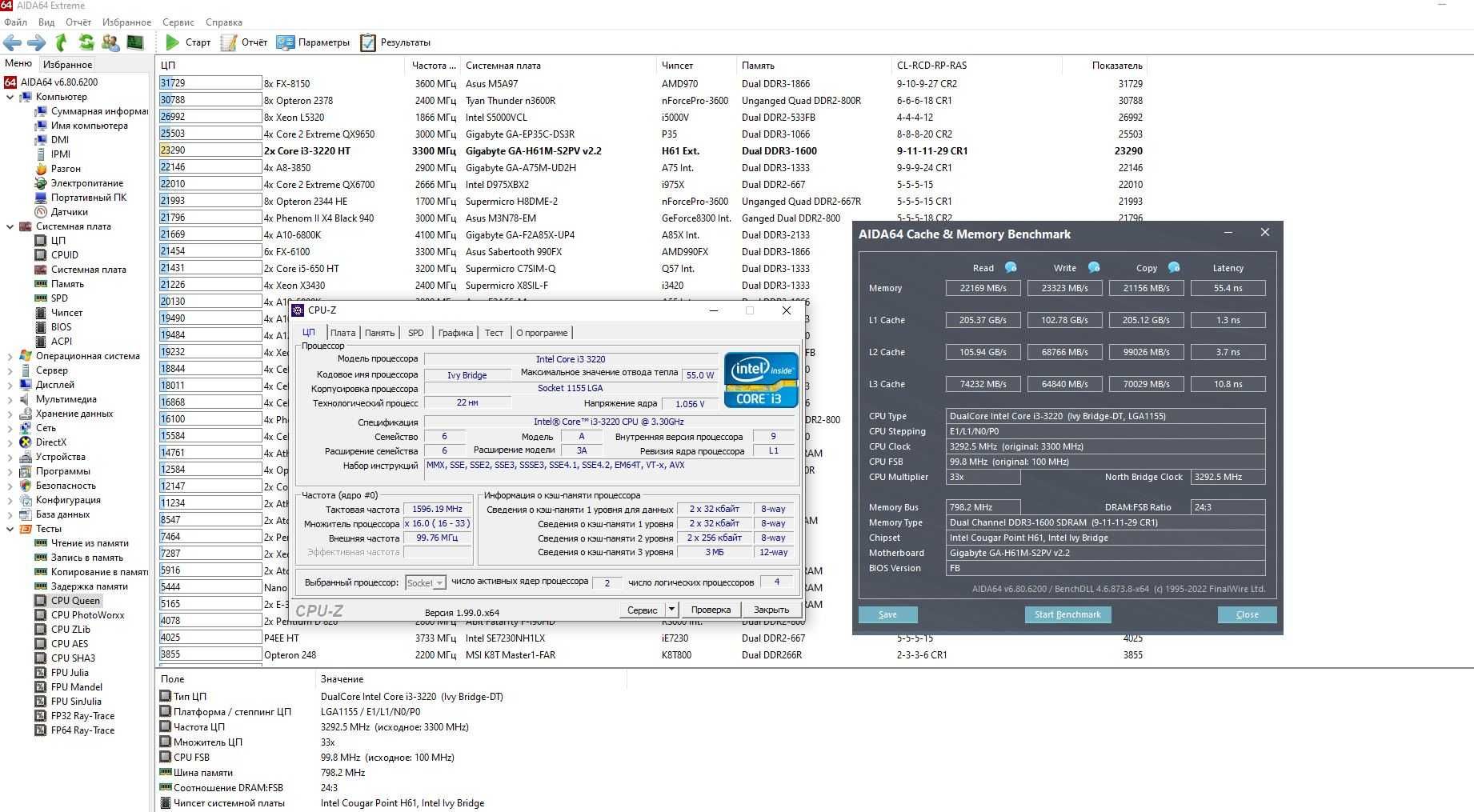Select Электропитание item in tree
This screenshot has height=812, width=1474.
click(86, 183)
